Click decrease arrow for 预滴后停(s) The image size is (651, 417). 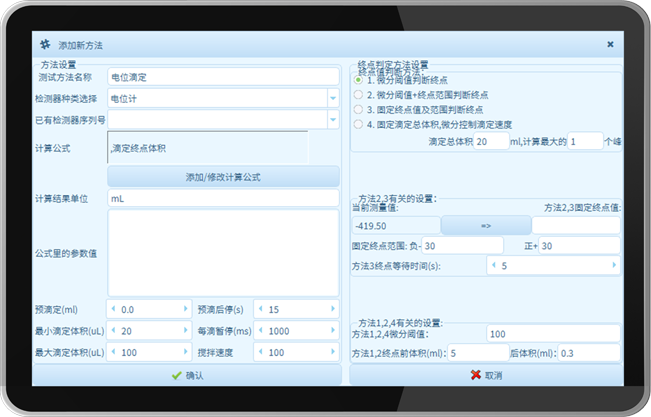coord(260,309)
